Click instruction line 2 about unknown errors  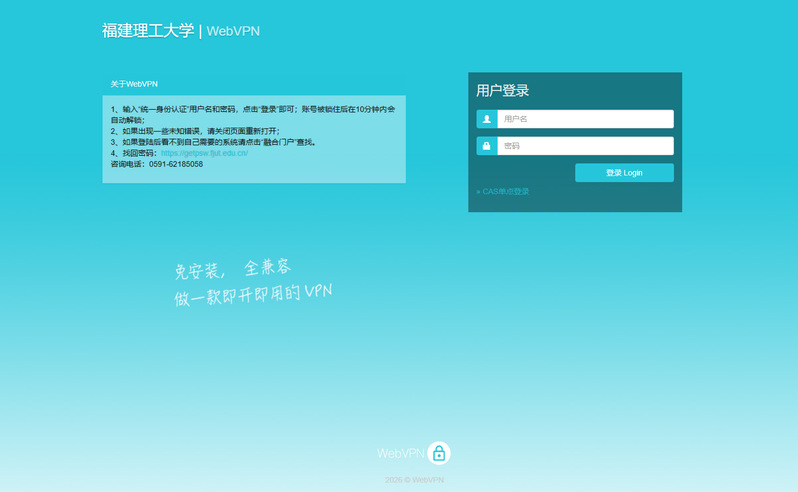pos(195,131)
